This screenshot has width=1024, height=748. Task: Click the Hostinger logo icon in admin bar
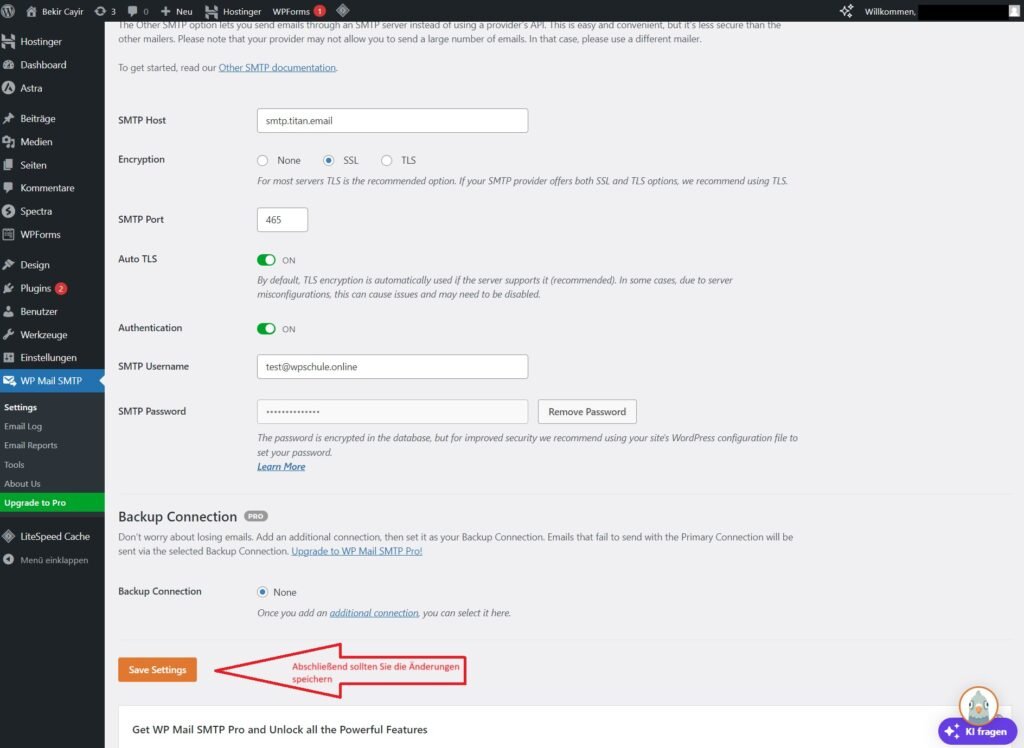[x=212, y=11]
